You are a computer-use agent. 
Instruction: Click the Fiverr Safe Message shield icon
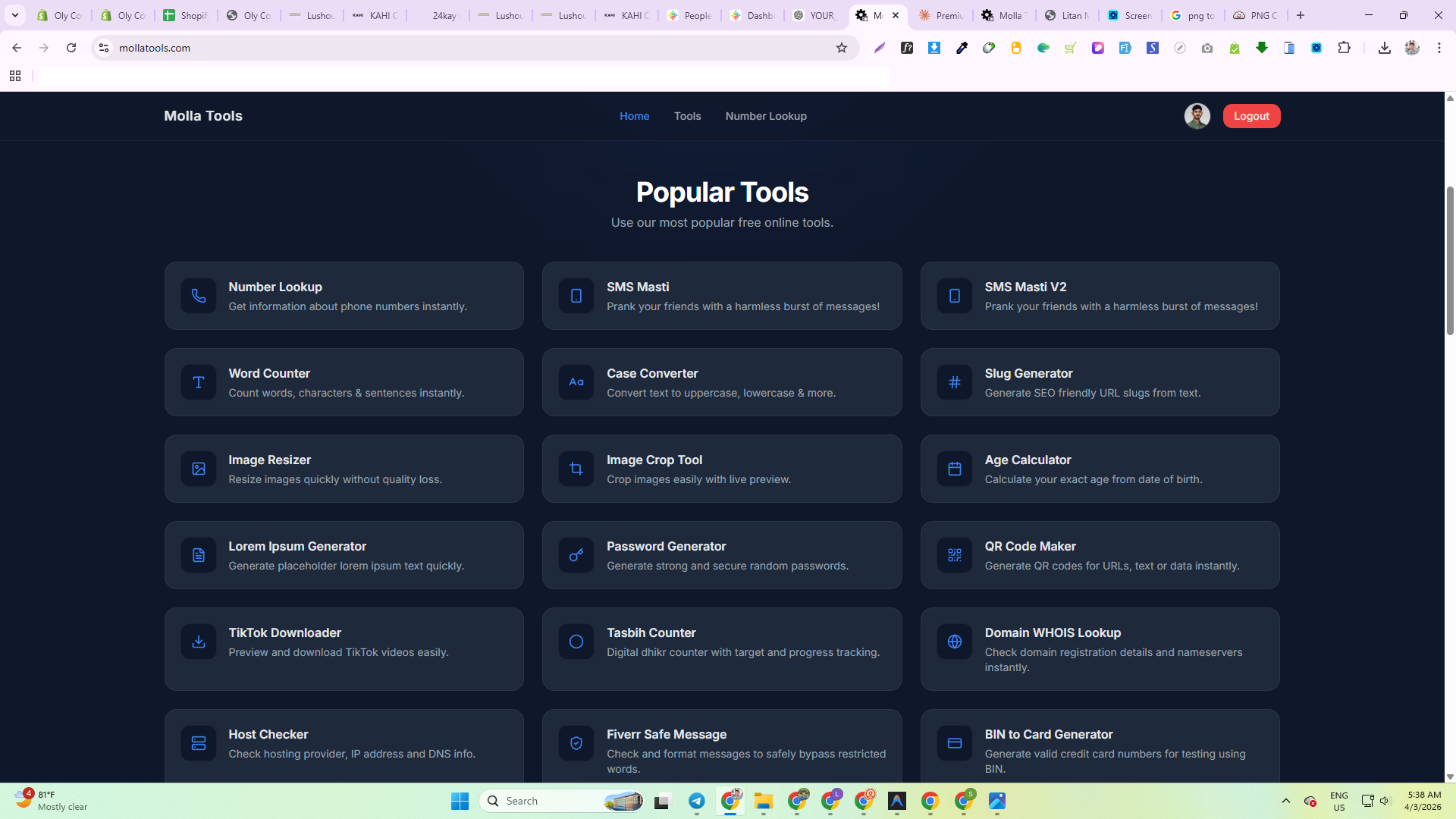coord(576,743)
